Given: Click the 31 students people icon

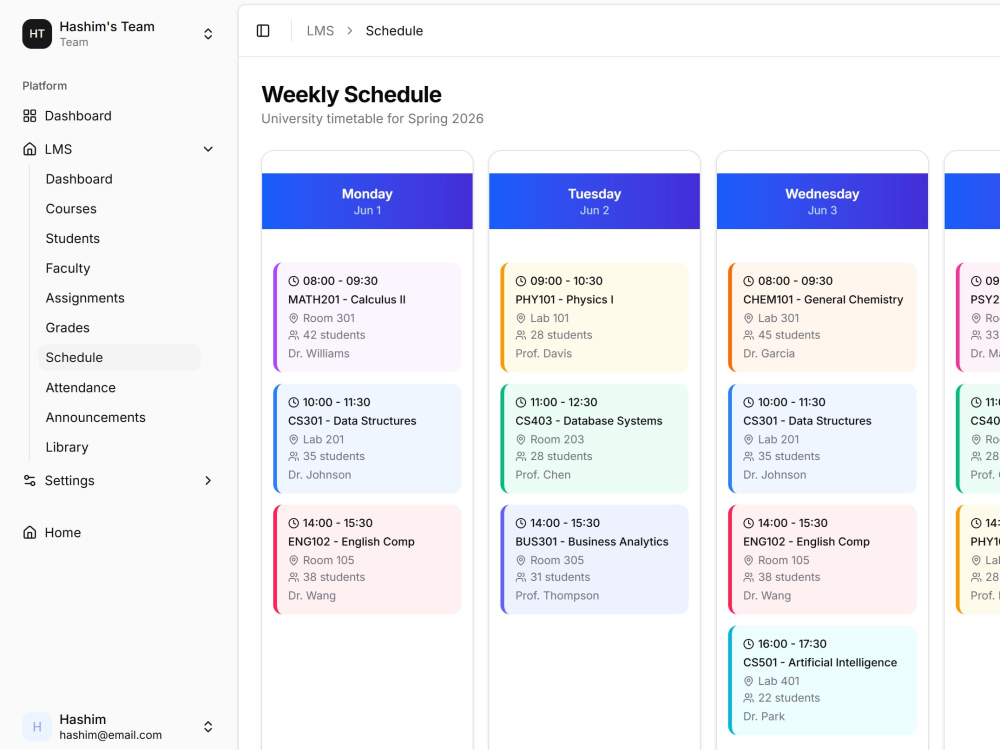Looking at the screenshot, I should click(x=521, y=577).
